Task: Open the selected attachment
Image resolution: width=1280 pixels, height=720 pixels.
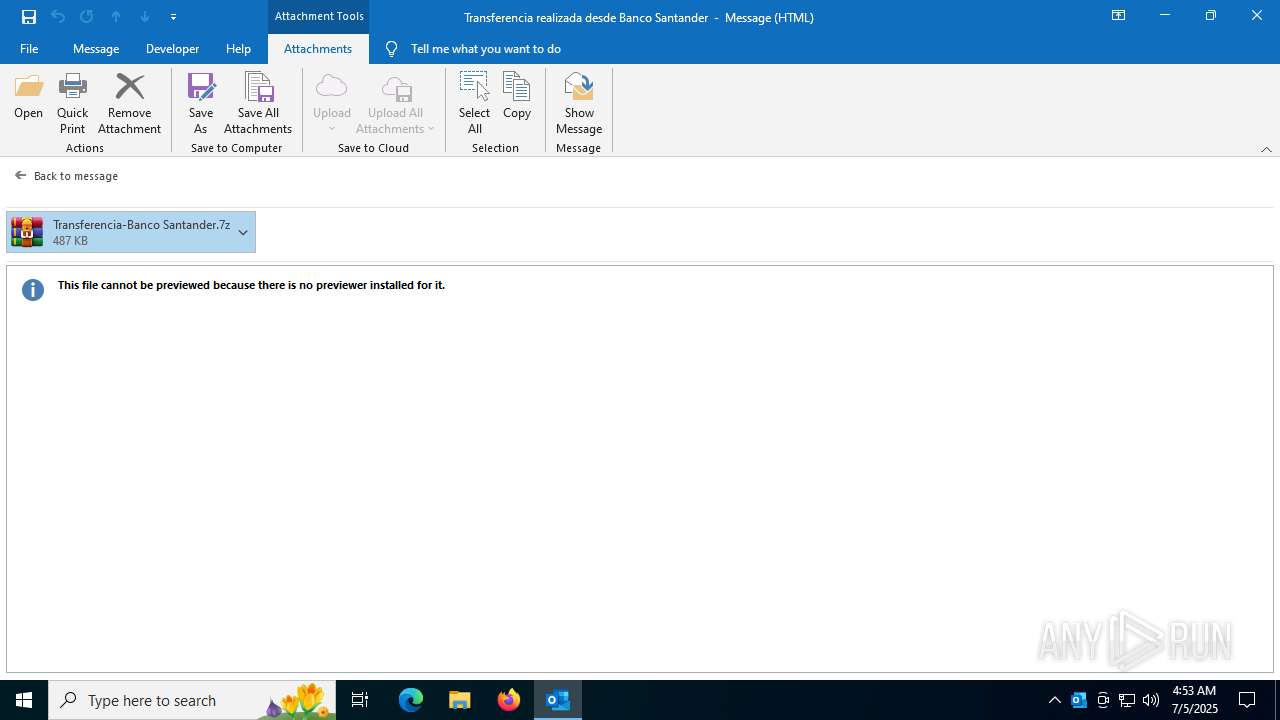Action: 28,97
